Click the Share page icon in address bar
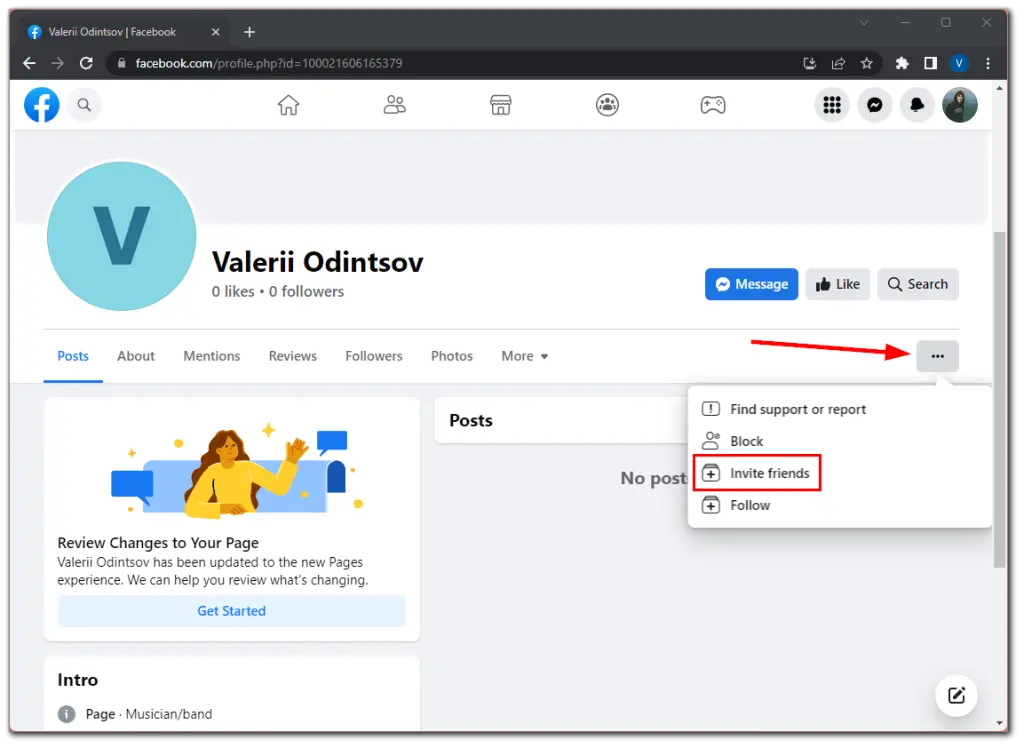Image resolution: width=1024 pixels, height=748 pixels. pyautogui.click(x=838, y=63)
